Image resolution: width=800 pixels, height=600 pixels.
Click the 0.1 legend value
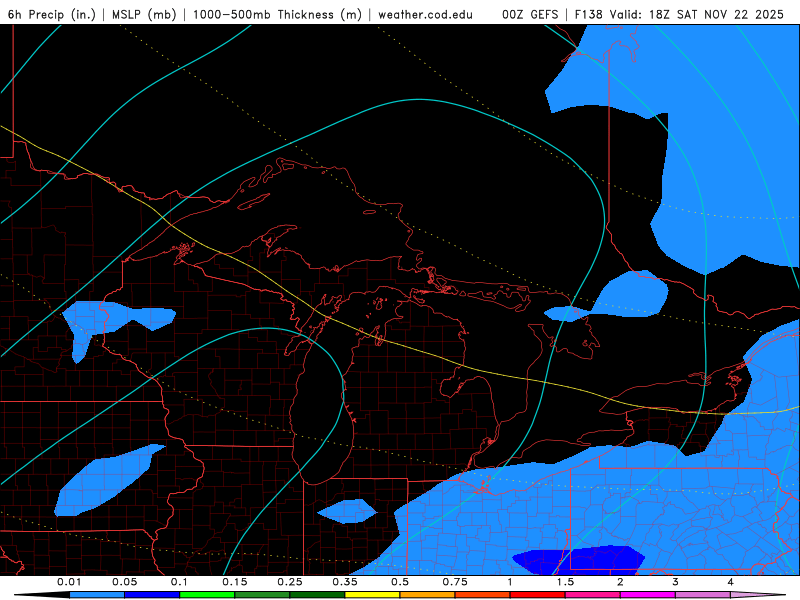point(179,582)
